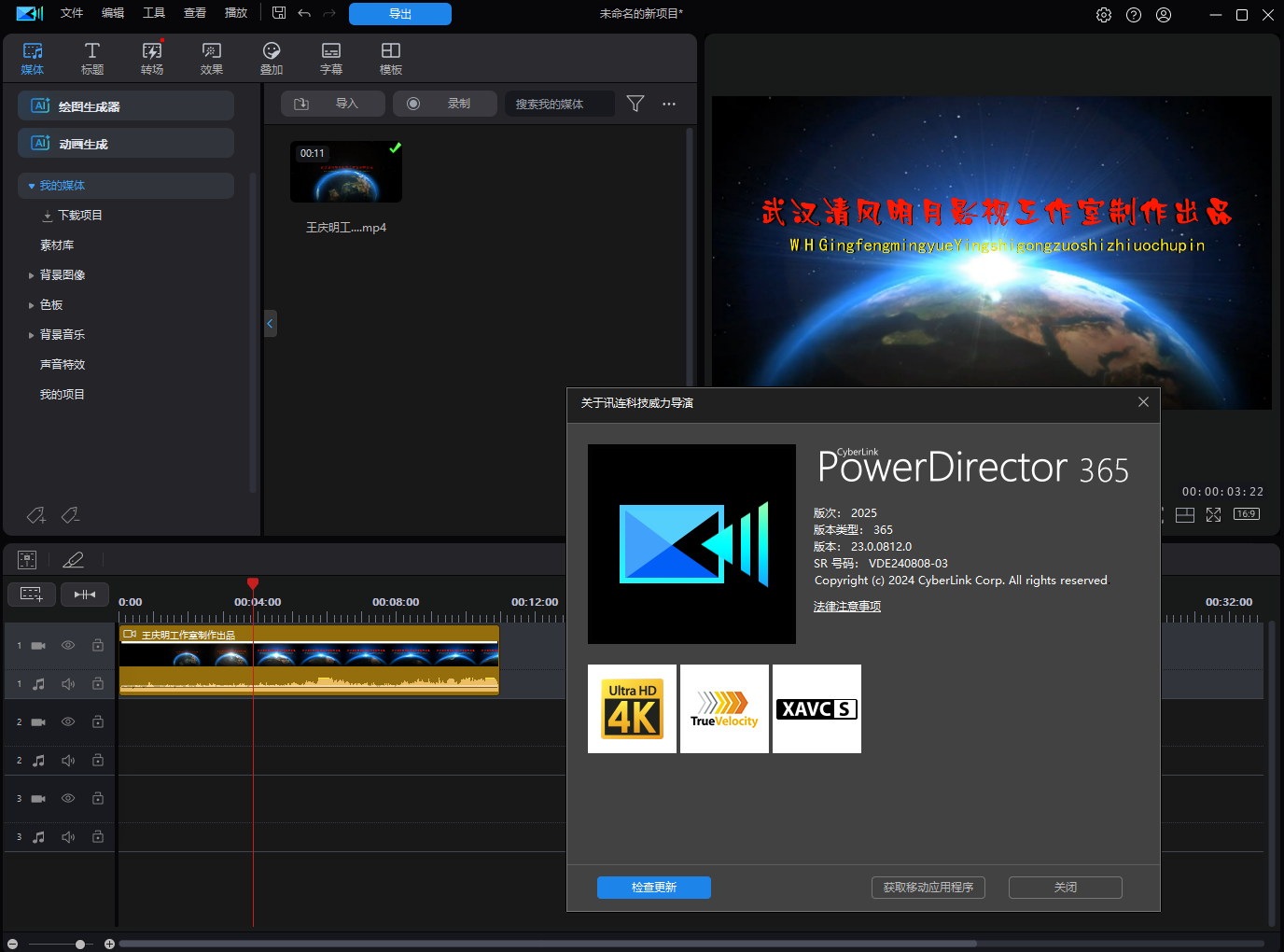1284x952 pixels.
Task: Open the 转场 transitions room
Action: coord(152,58)
